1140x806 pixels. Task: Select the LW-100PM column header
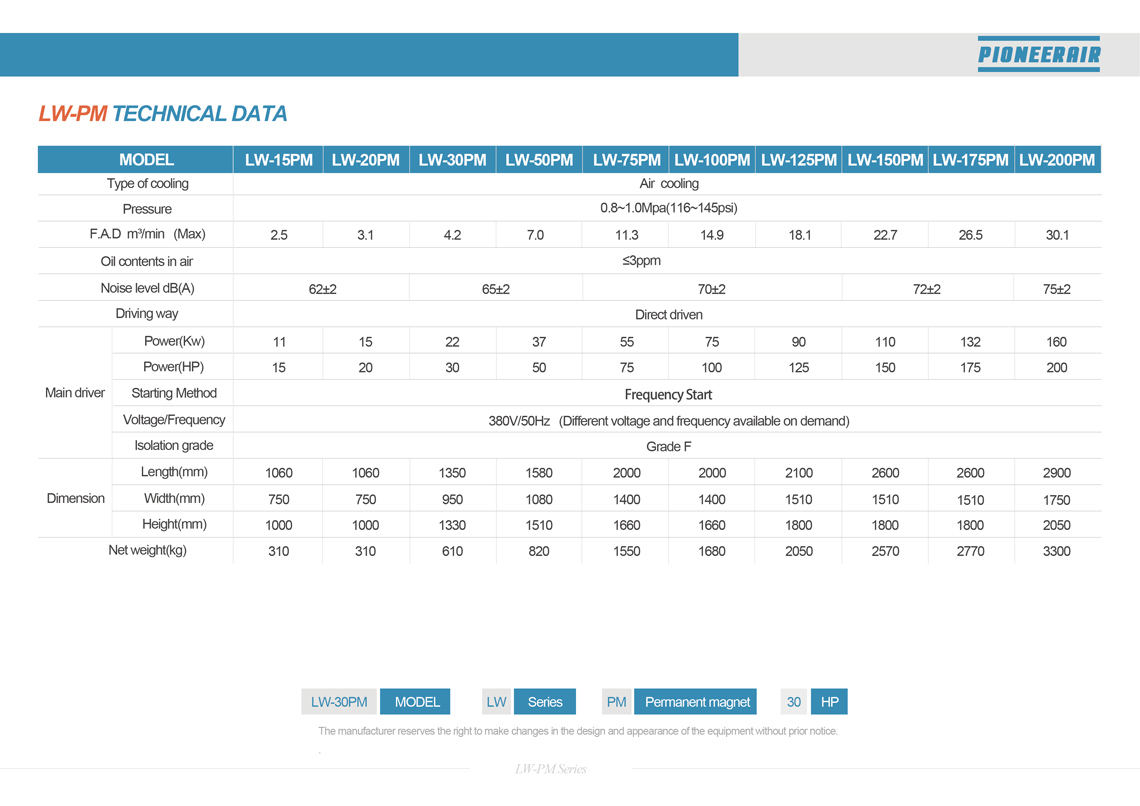(x=712, y=160)
